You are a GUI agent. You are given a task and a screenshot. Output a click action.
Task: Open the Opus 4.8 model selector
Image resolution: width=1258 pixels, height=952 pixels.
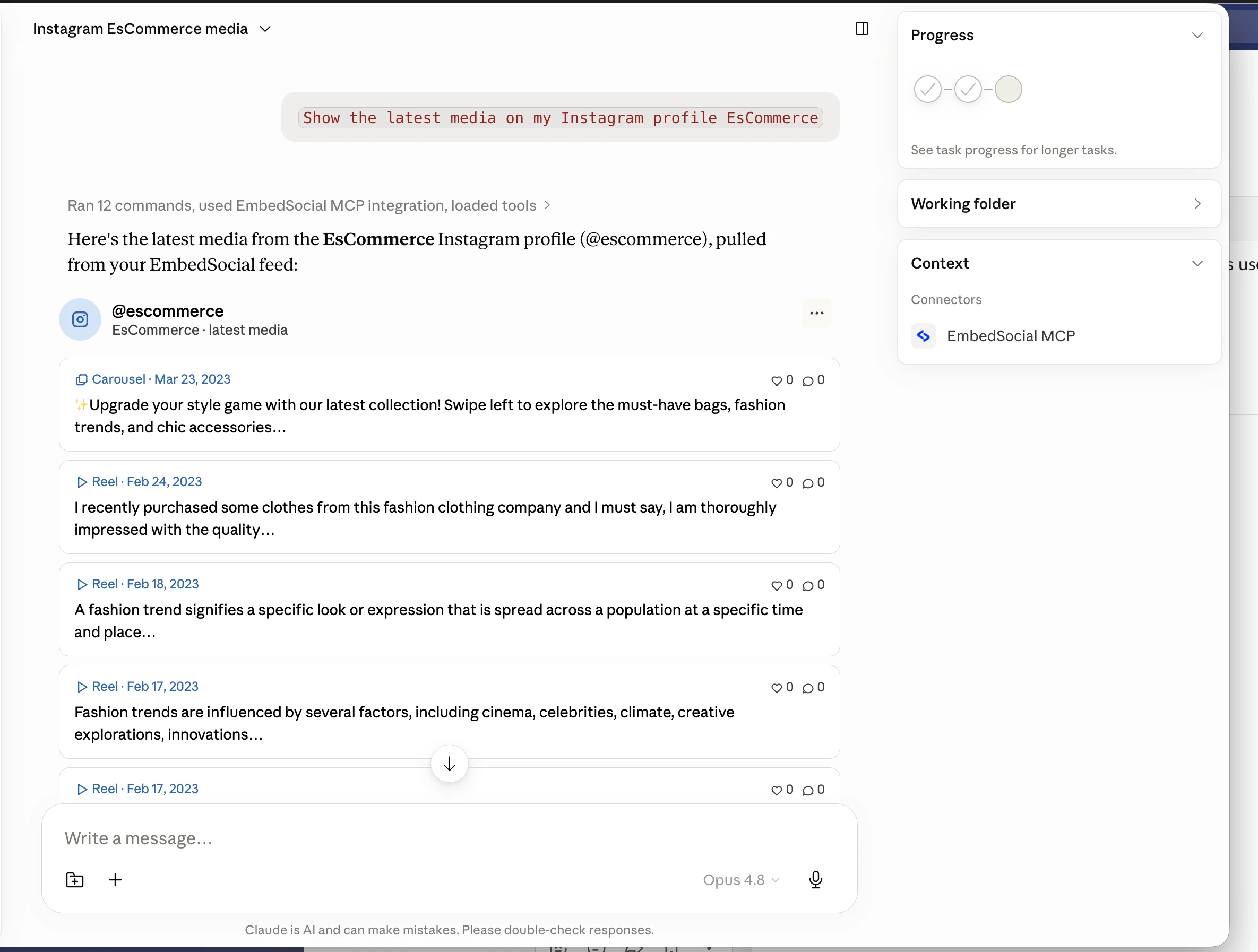[x=740, y=880]
